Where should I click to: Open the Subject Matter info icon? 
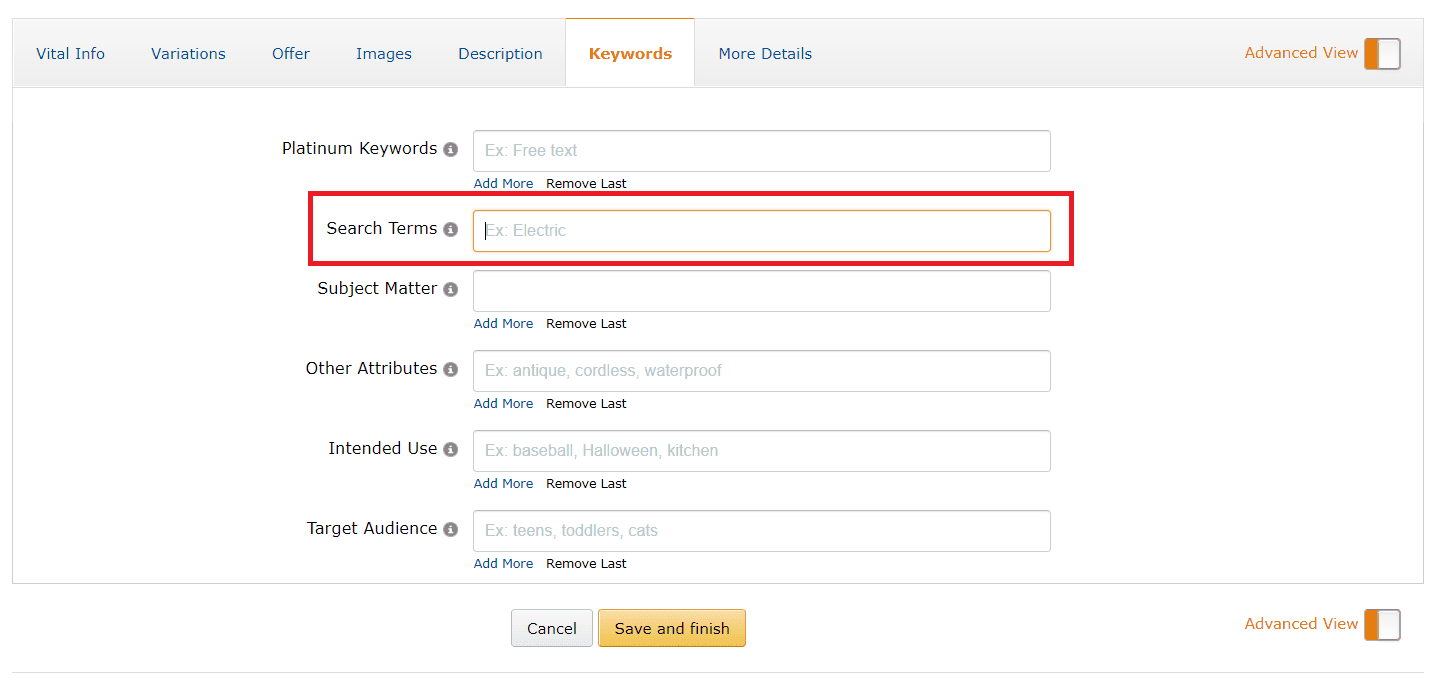451,289
